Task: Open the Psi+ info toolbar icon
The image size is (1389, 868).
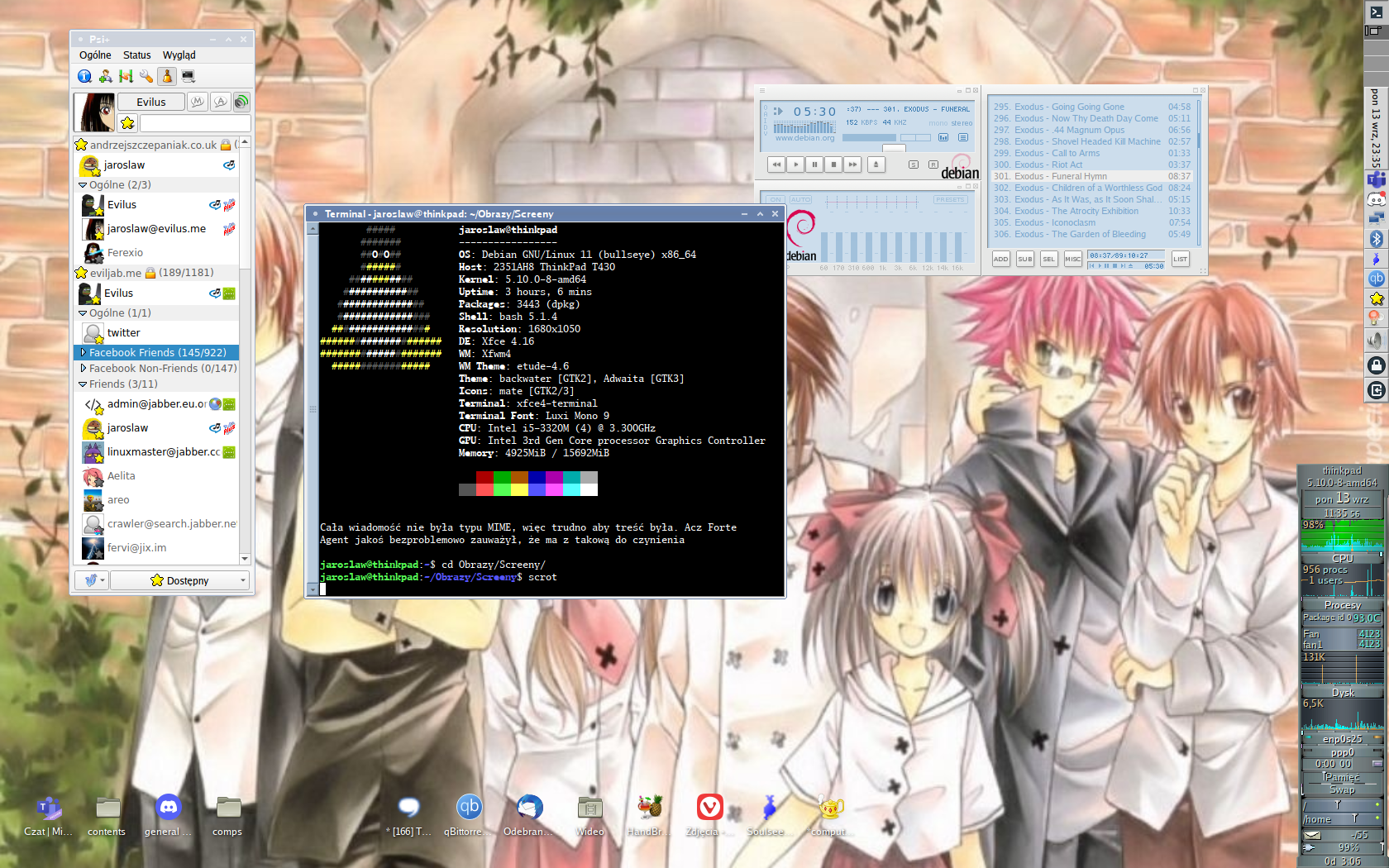Action: [x=84, y=76]
